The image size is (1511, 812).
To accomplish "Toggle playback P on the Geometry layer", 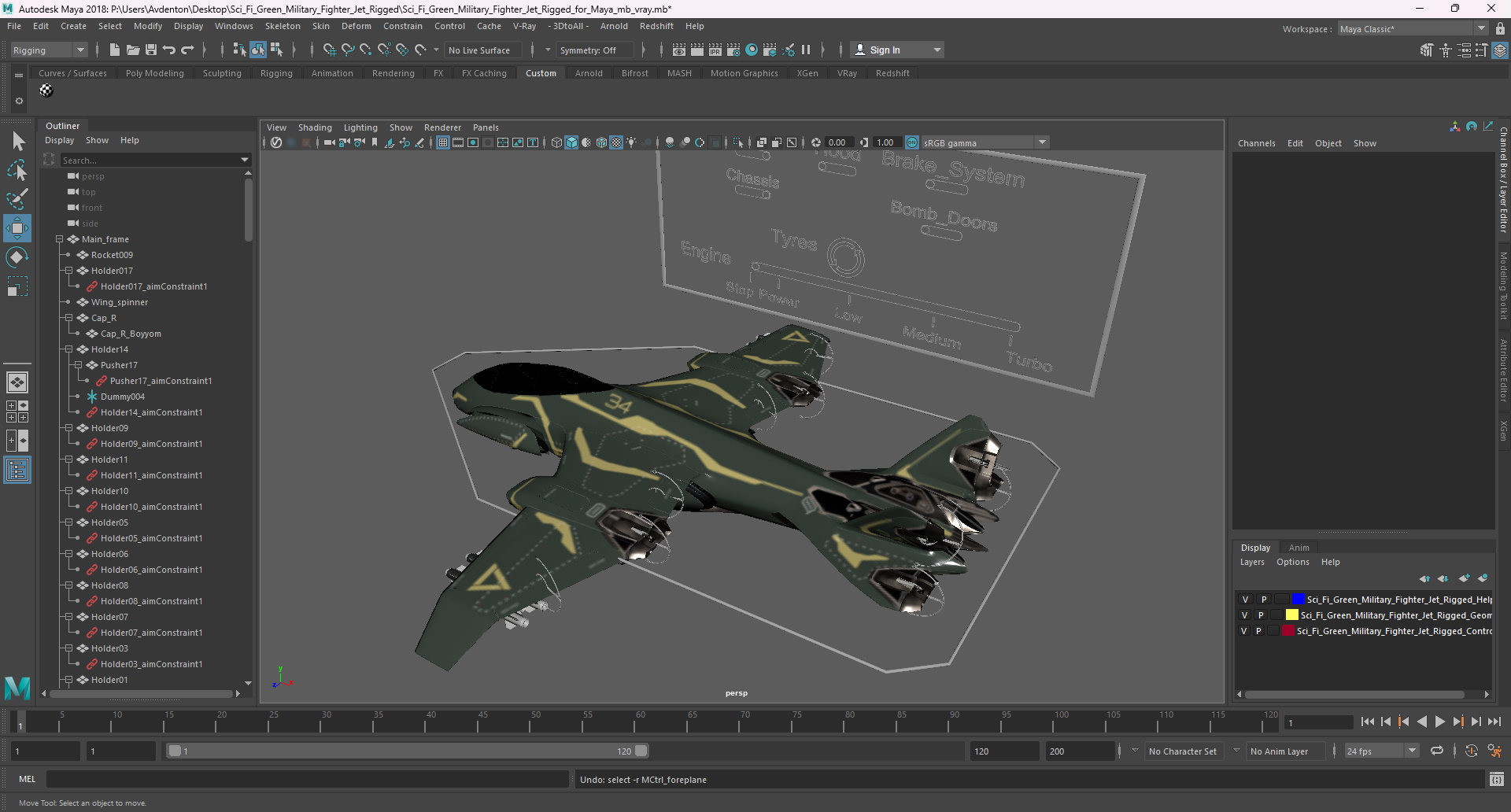I will tap(1261, 615).
